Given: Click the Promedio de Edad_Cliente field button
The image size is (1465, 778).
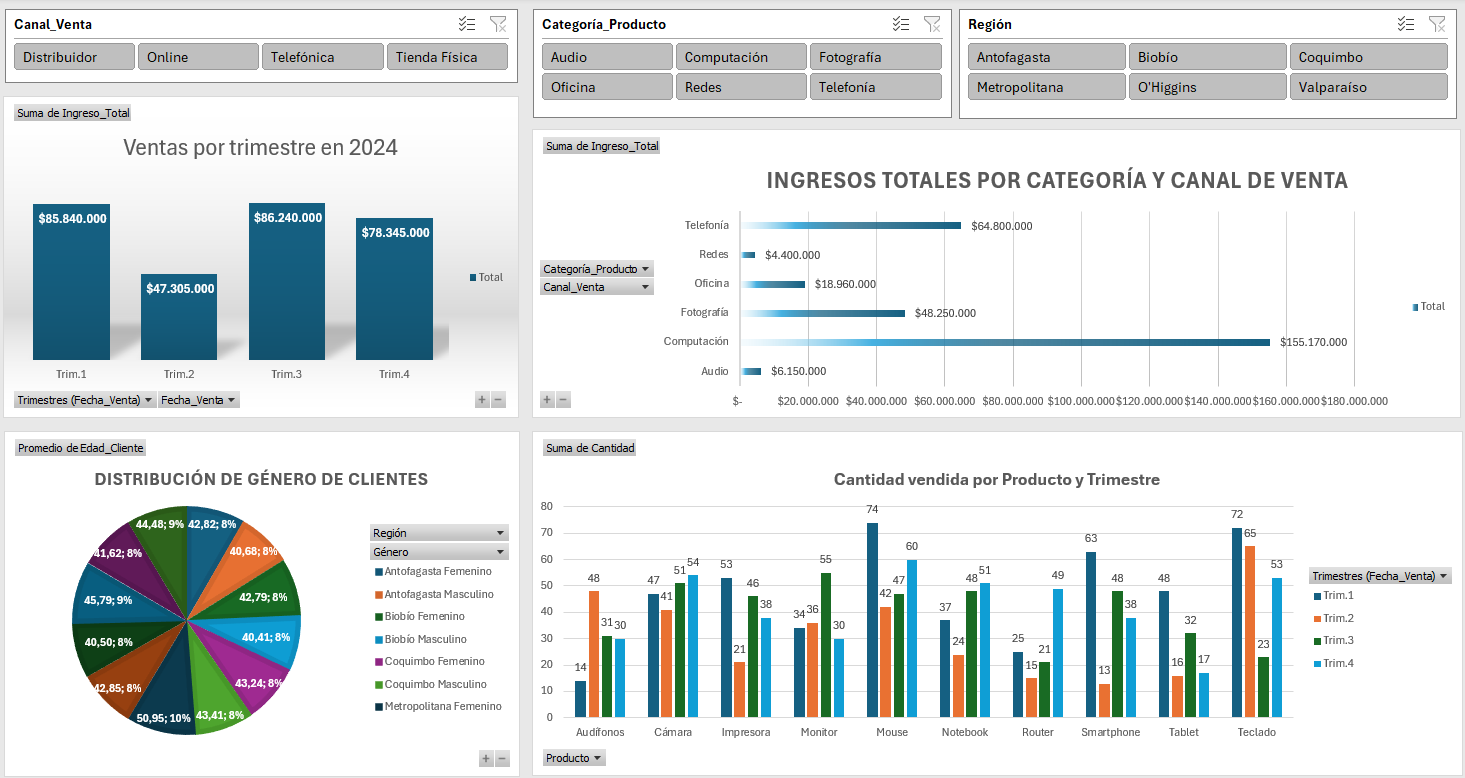Looking at the screenshot, I should tap(80, 447).
